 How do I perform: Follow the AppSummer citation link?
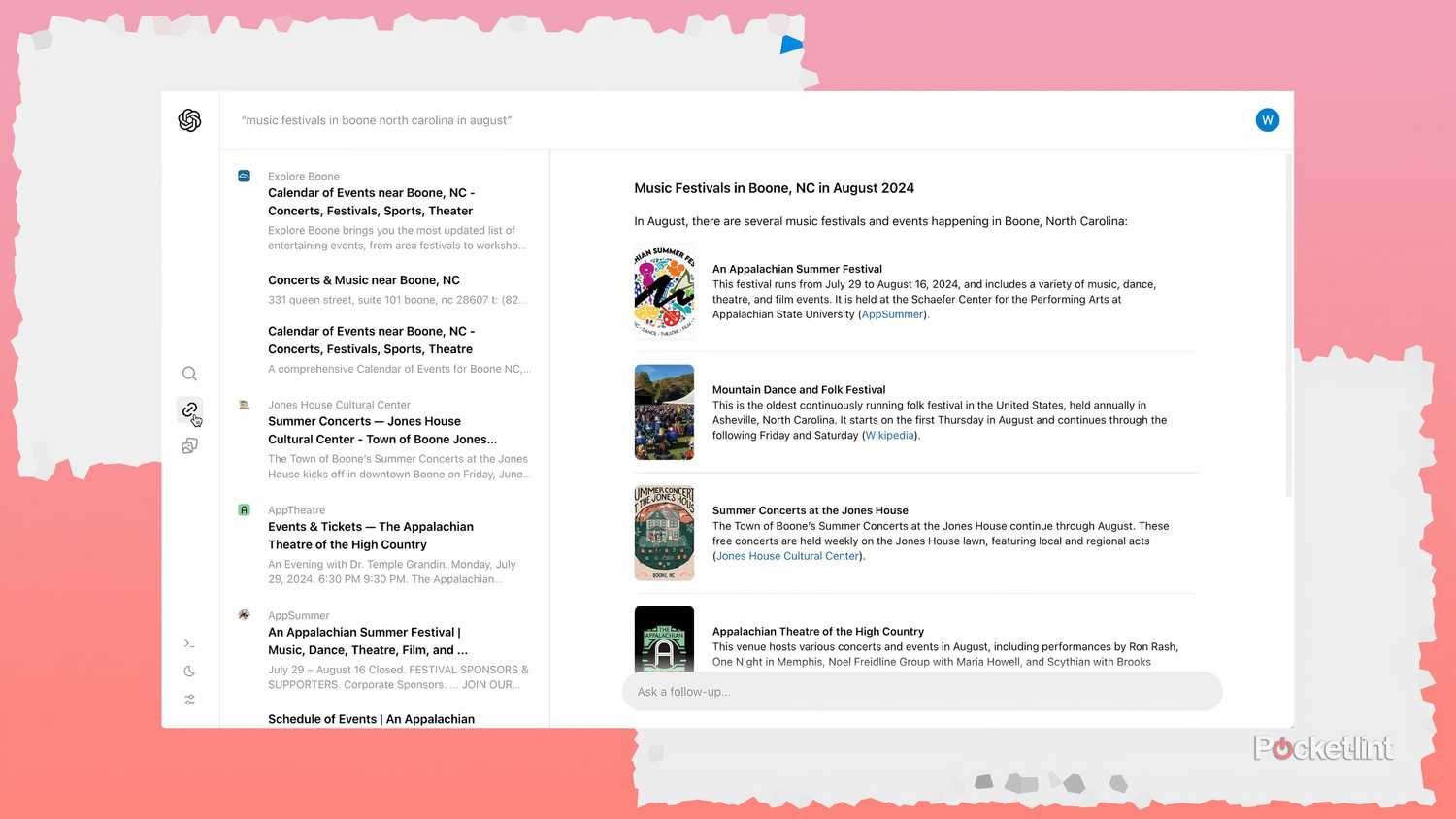(x=893, y=314)
